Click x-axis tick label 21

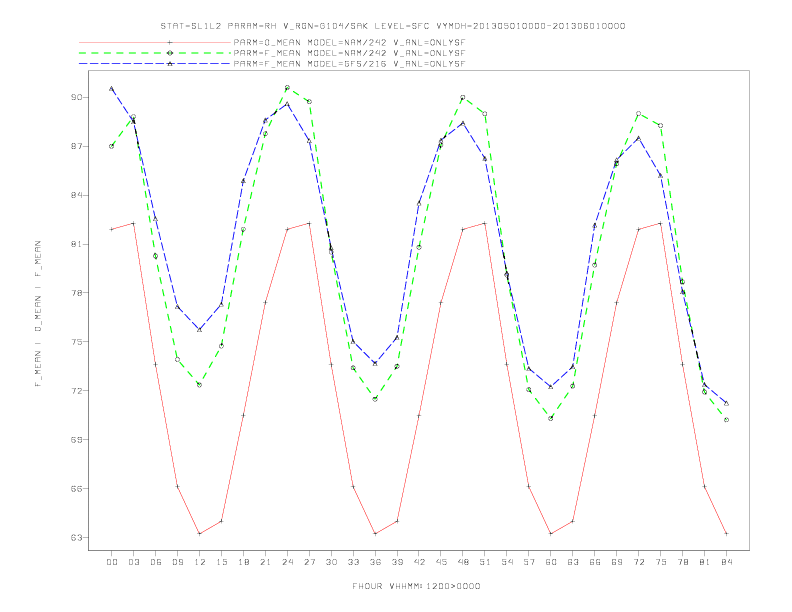tap(265, 562)
